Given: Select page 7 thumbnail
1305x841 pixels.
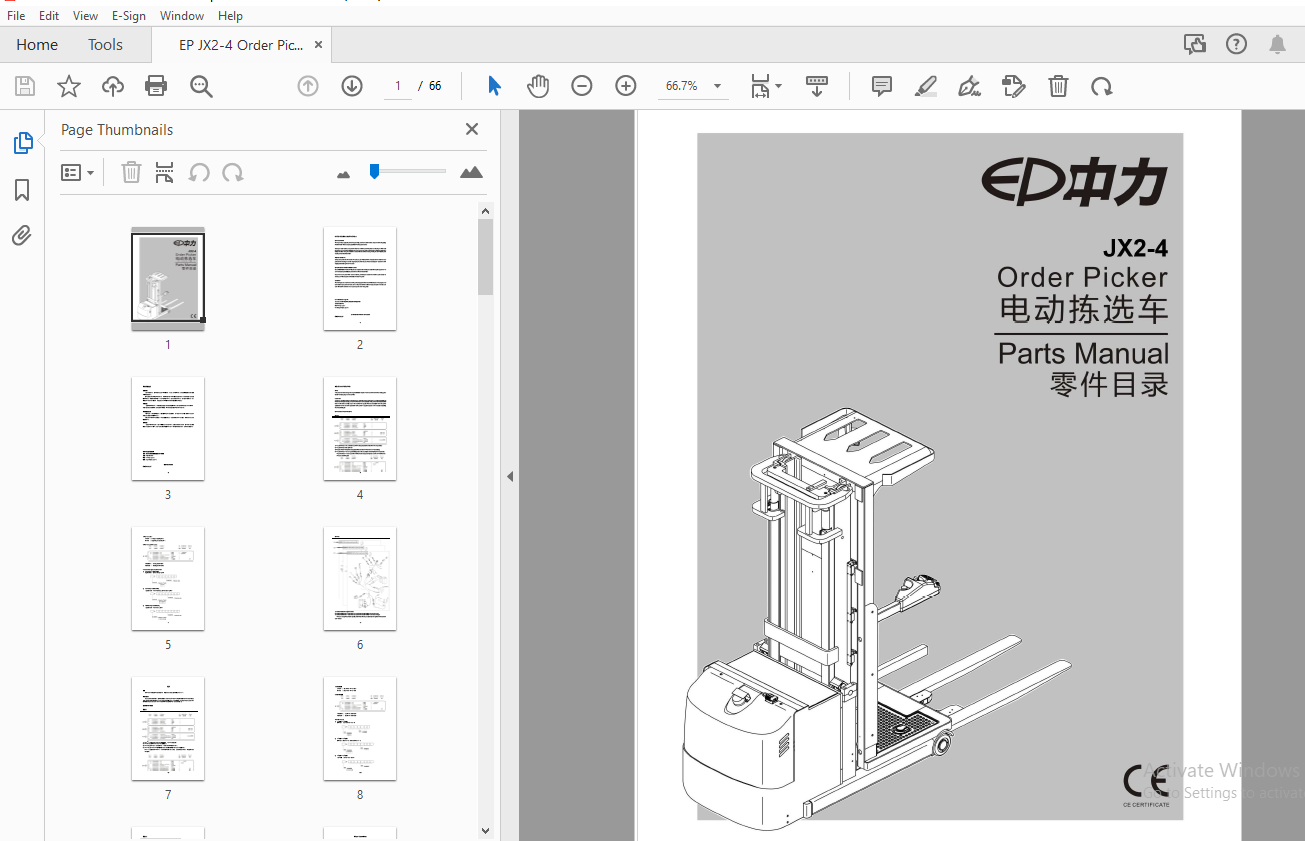Looking at the screenshot, I should (x=168, y=728).
